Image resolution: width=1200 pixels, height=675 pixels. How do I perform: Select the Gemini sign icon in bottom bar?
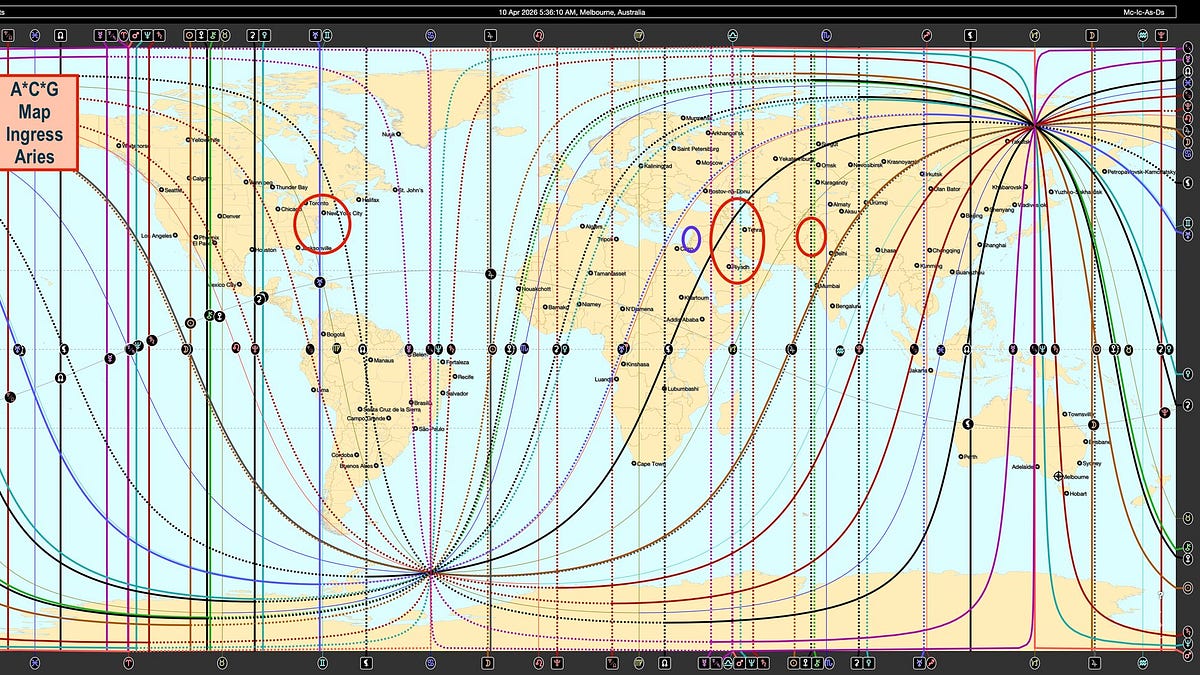pyautogui.click(x=322, y=662)
